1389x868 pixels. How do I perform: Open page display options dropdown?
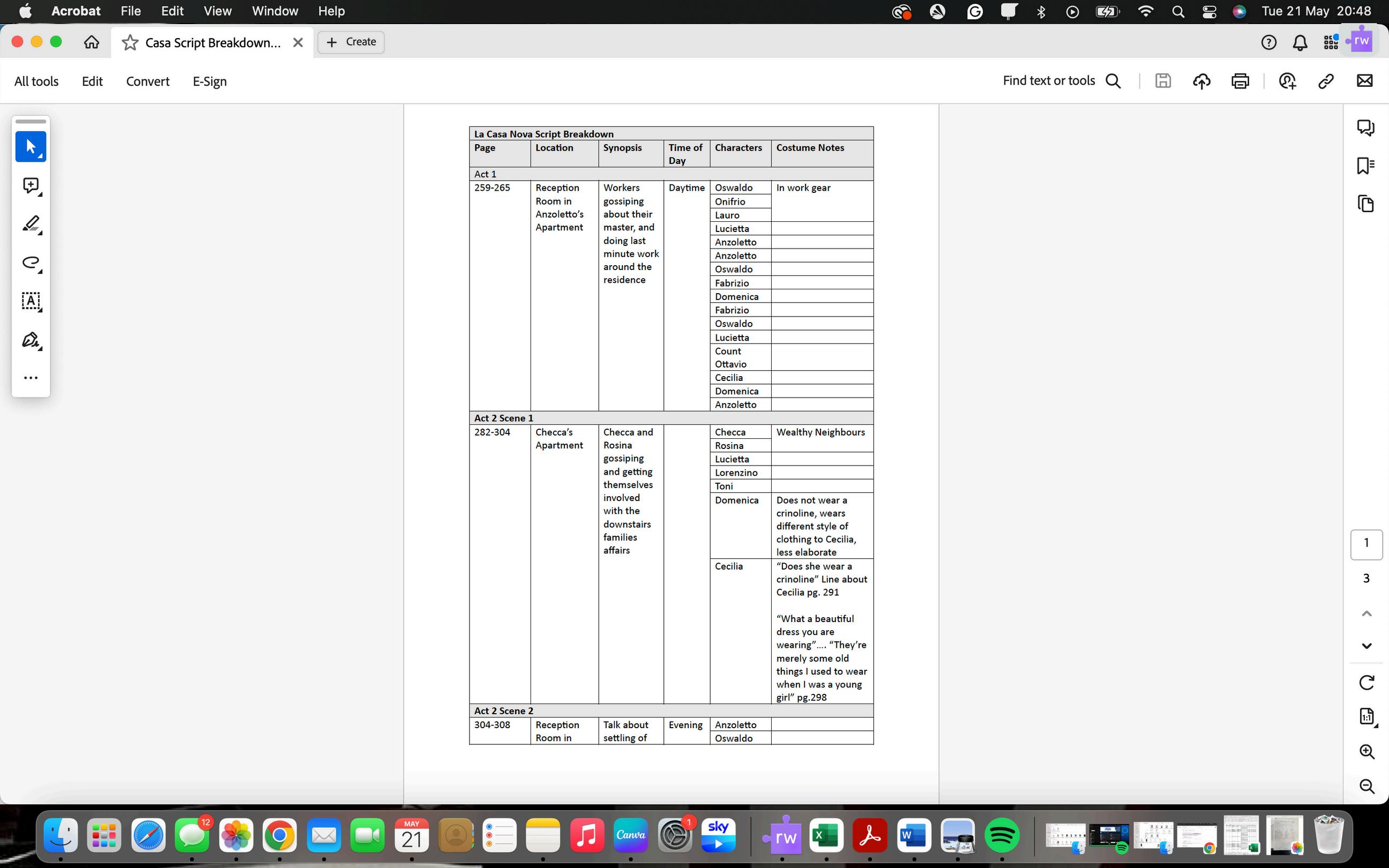click(x=1366, y=716)
